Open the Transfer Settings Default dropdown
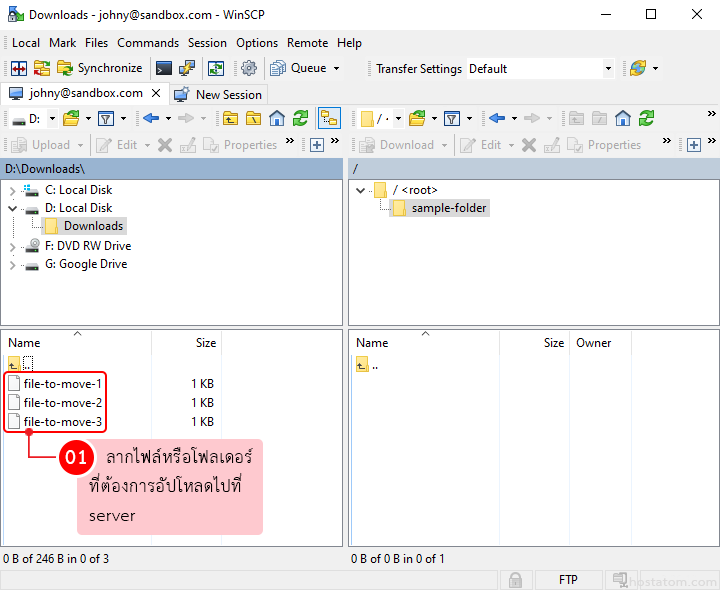 [607, 69]
